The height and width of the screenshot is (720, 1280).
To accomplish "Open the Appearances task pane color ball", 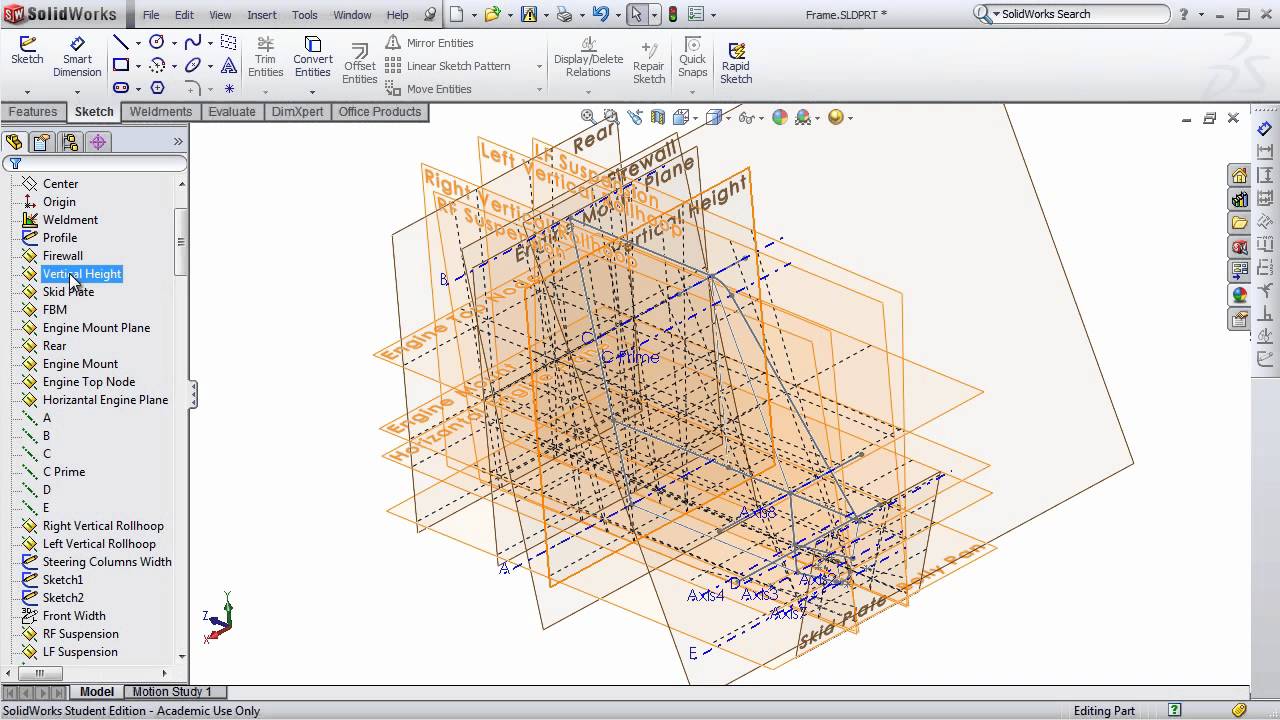I will point(1240,295).
